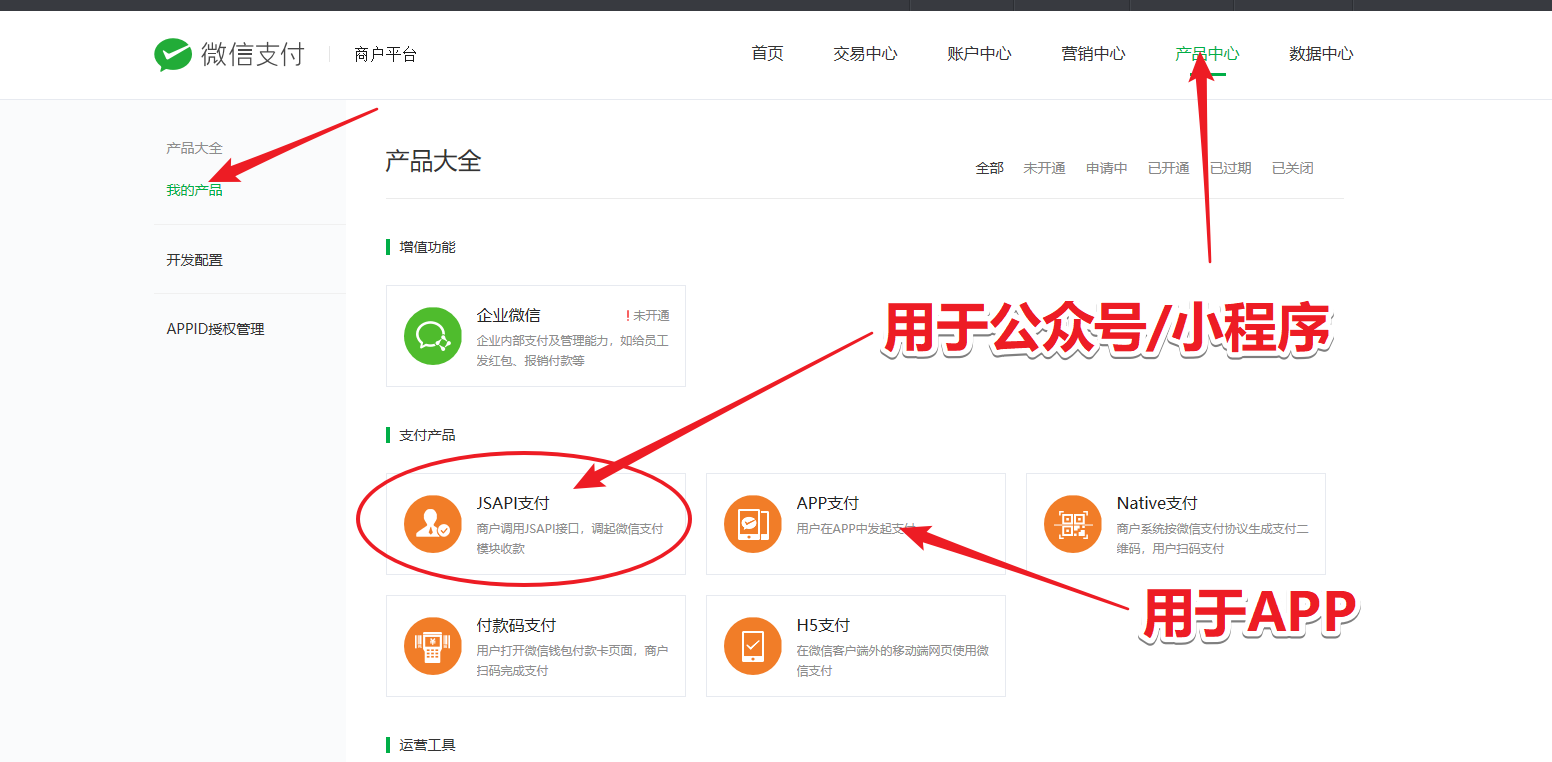Click the H5支付 card description text
1552x762 pixels.
(892, 660)
